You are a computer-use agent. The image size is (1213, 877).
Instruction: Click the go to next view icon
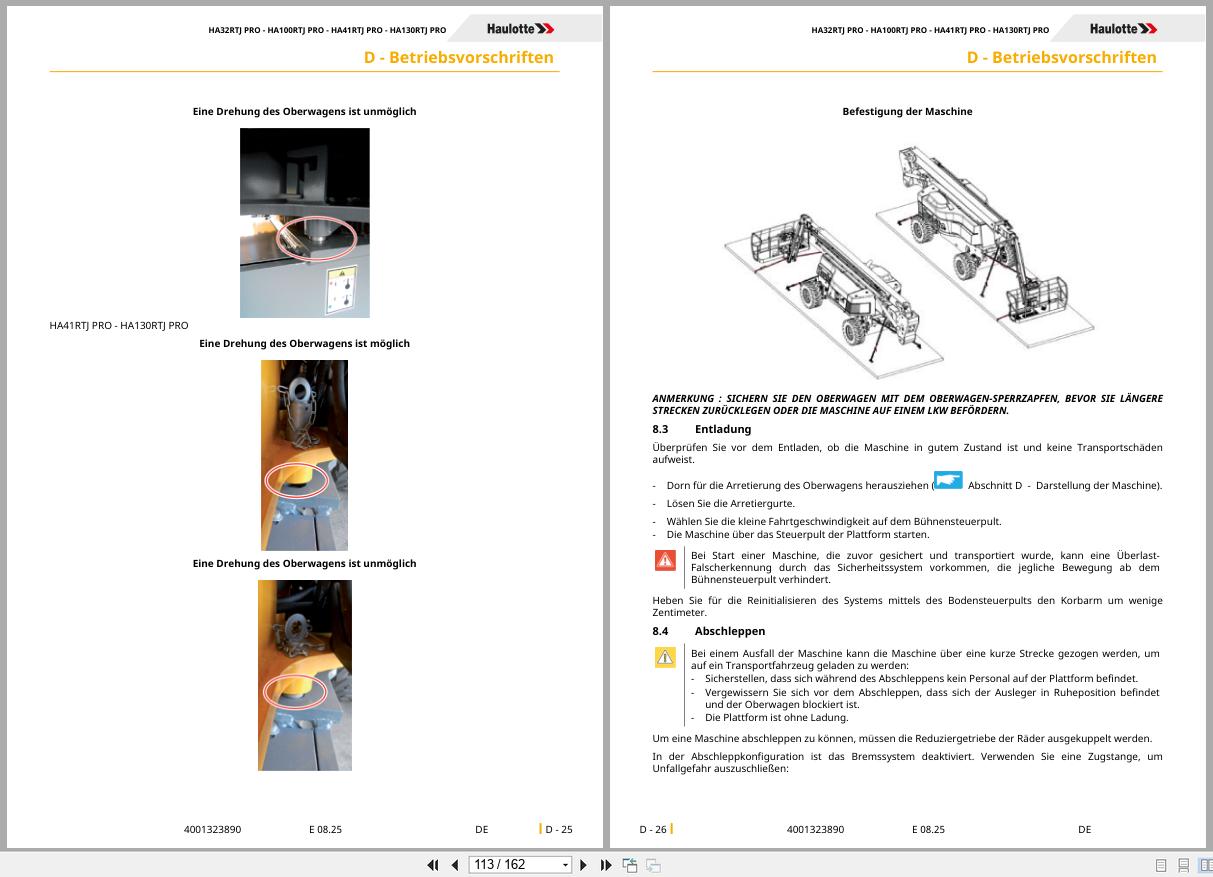653,865
